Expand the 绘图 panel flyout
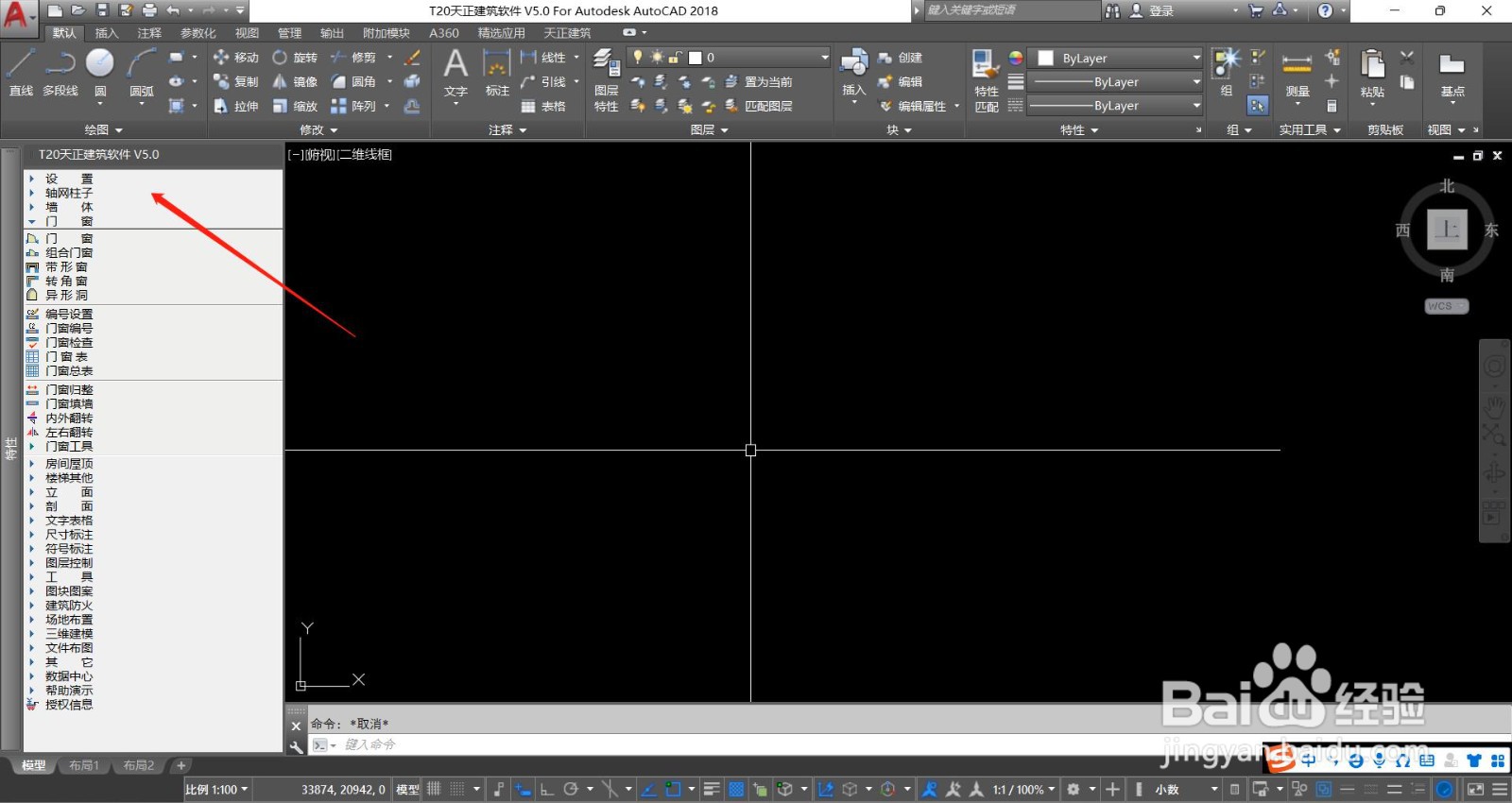 pyautogui.click(x=104, y=130)
